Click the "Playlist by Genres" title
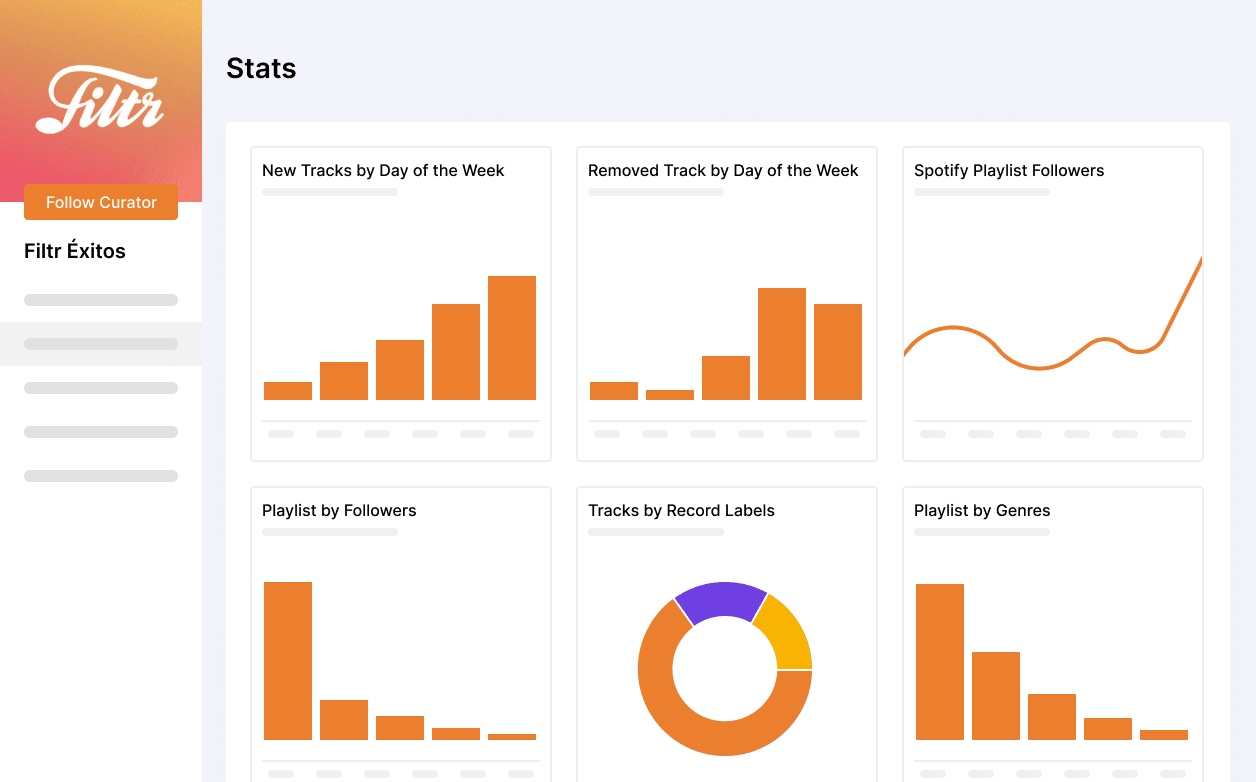 tap(982, 511)
